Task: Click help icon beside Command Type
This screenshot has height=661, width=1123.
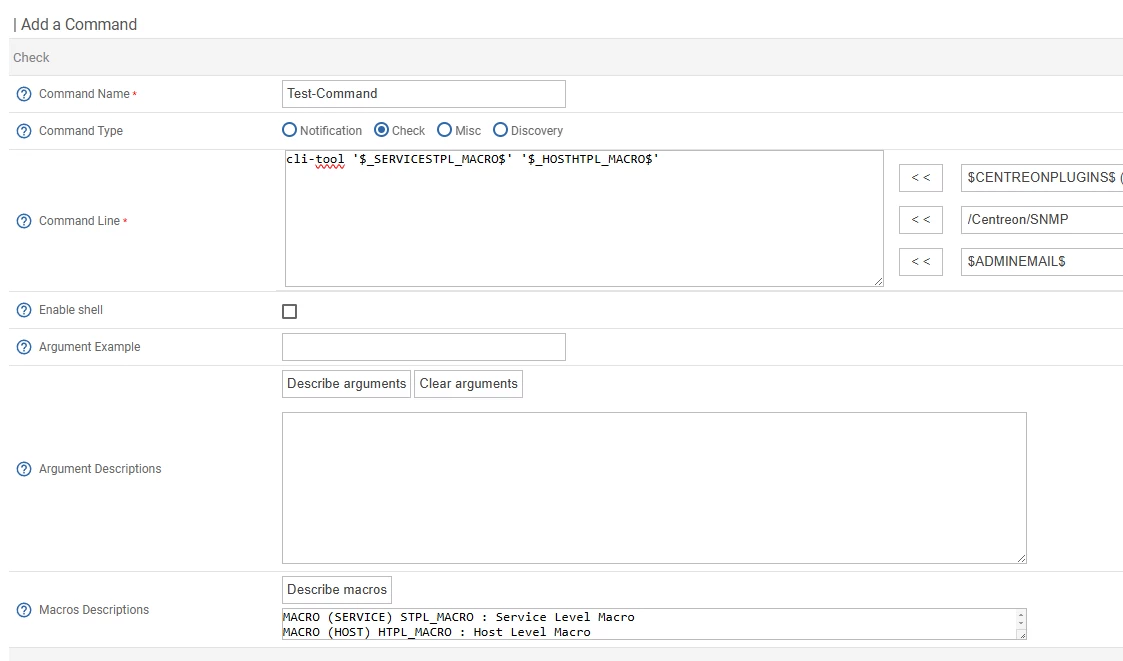Action: [x=24, y=131]
